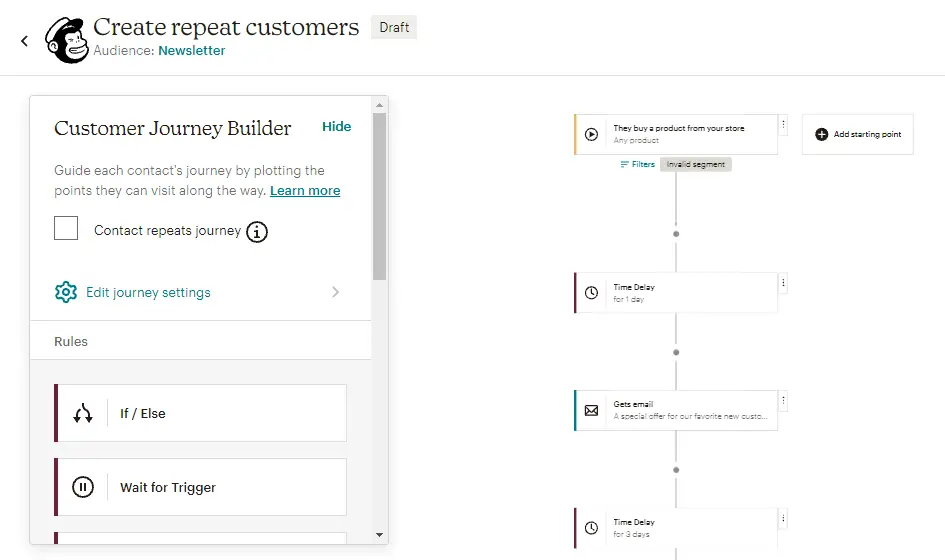The height and width of the screenshot is (560, 945).
Task: Click the Invalid segment tag
Action: pyautogui.click(x=695, y=165)
